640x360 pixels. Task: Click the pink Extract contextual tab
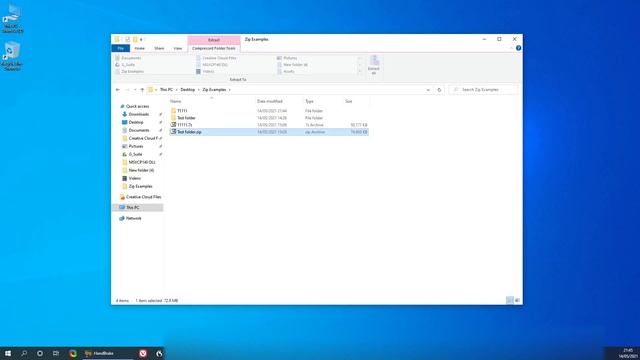coord(214,40)
